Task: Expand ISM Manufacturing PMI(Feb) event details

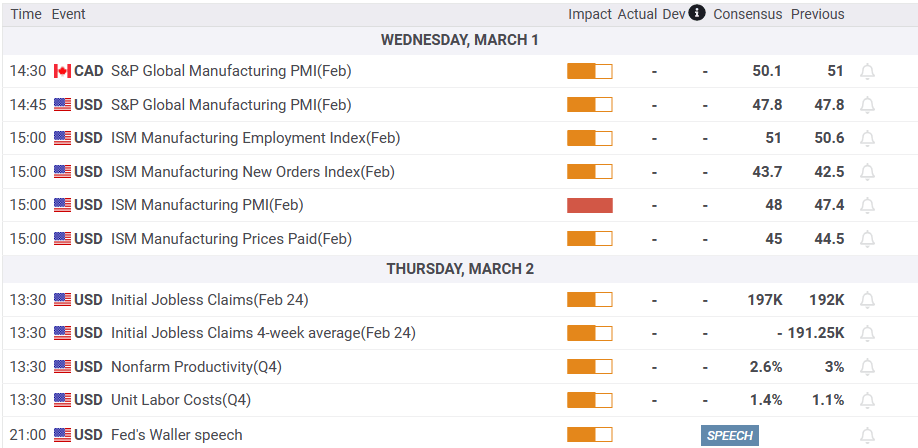Action: (x=206, y=205)
